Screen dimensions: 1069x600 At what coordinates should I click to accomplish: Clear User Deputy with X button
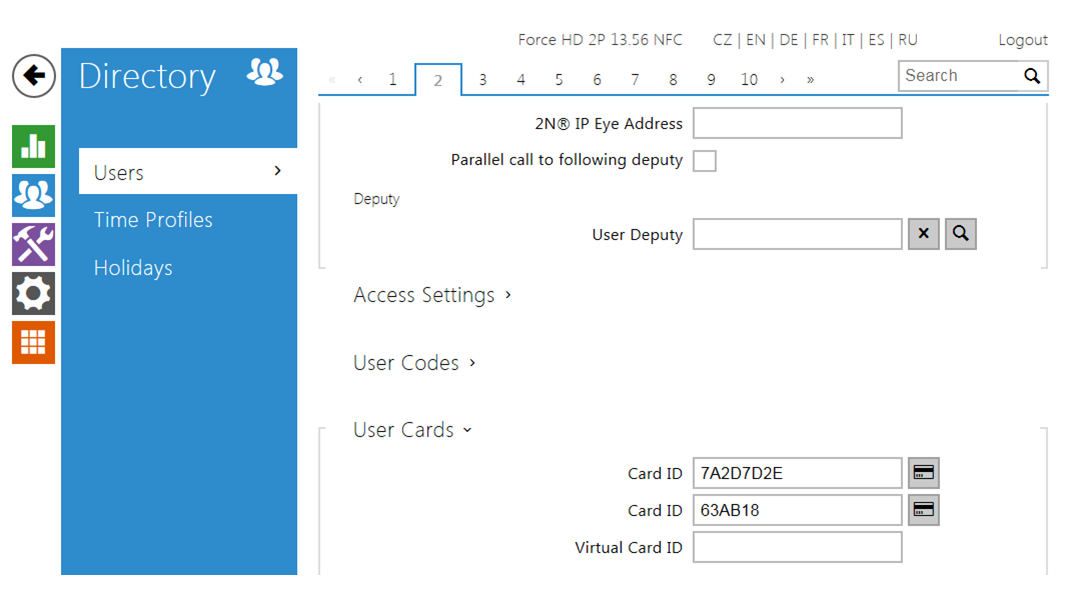coord(923,234)
